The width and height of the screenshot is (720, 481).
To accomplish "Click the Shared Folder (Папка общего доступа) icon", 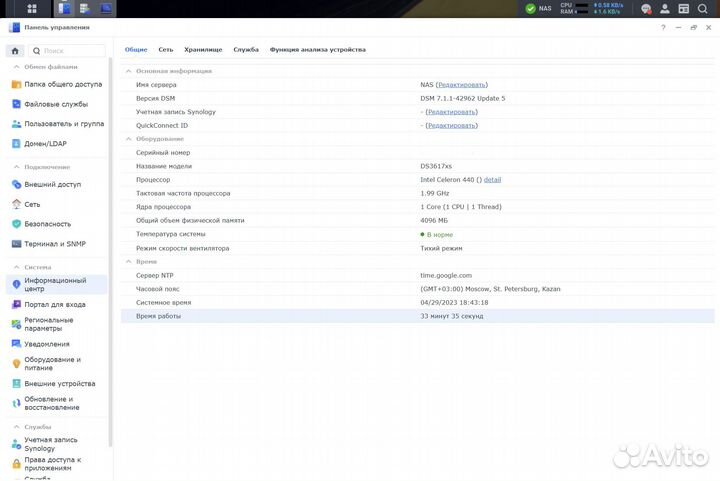I will click(x=16, y=85).
